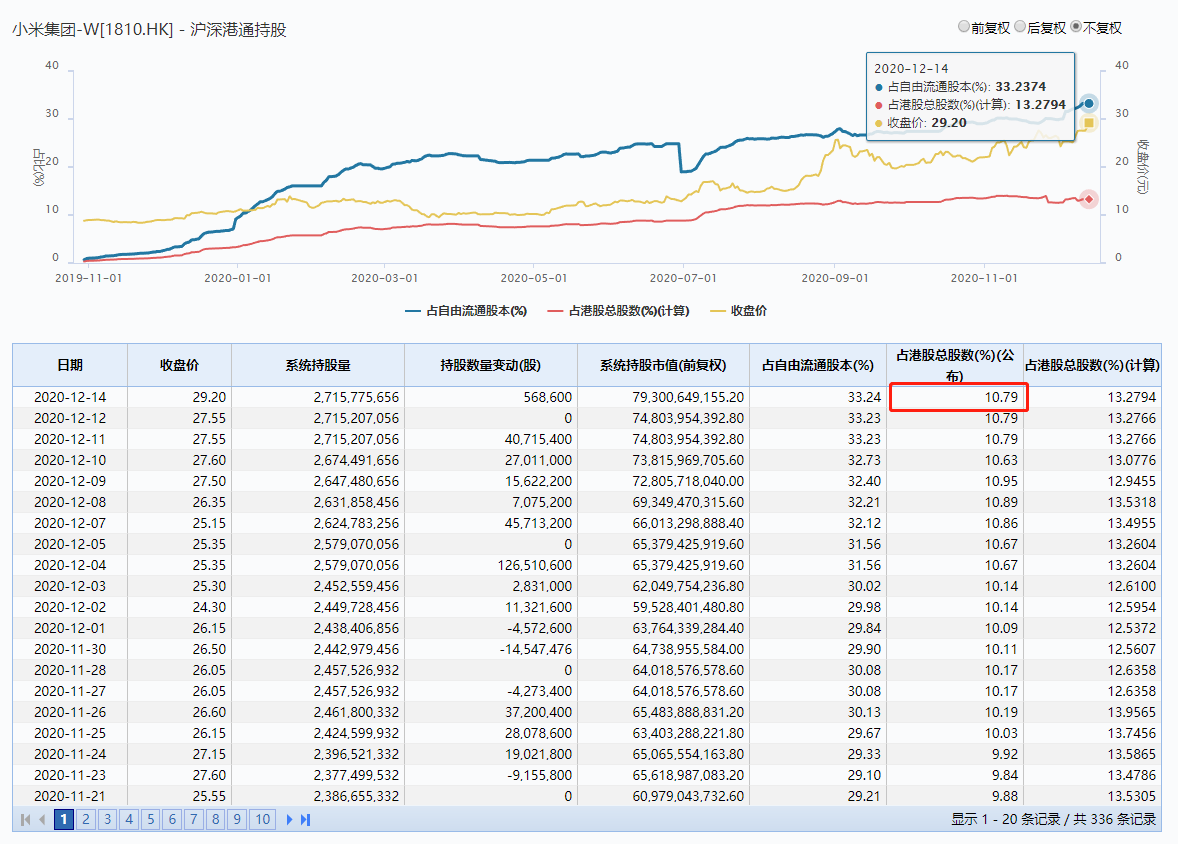The height and width of the screenshot is (844, 1178).
Task: Toggle 占自由流通股本(%) legend series
Action: click(x=466, y=310)
